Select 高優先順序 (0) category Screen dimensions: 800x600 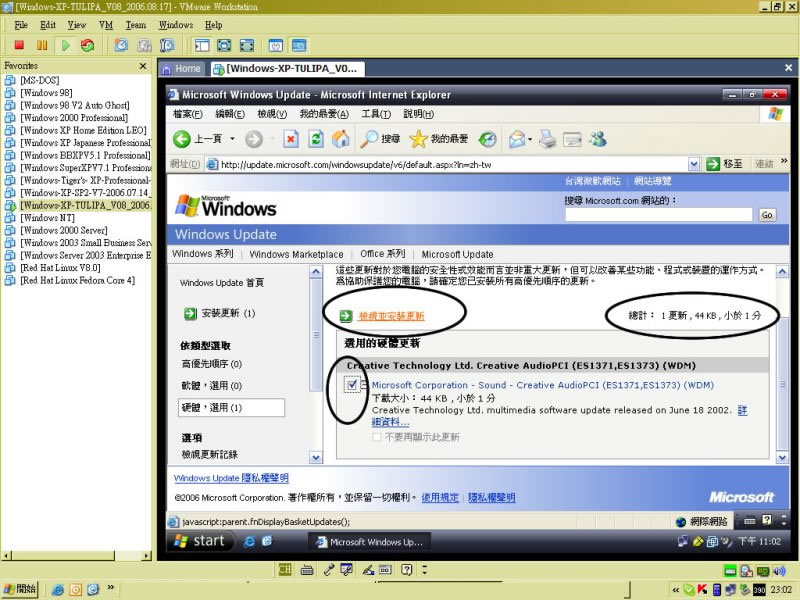[212, 364]
